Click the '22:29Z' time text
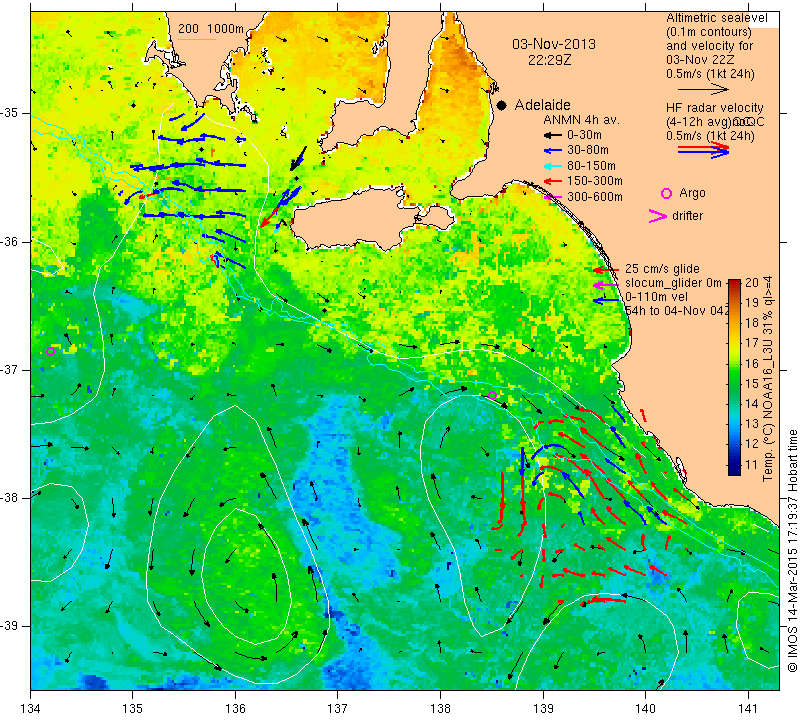The width and height of the screenshot is (800, 720). pyautogui.click(x=549, y=60)
